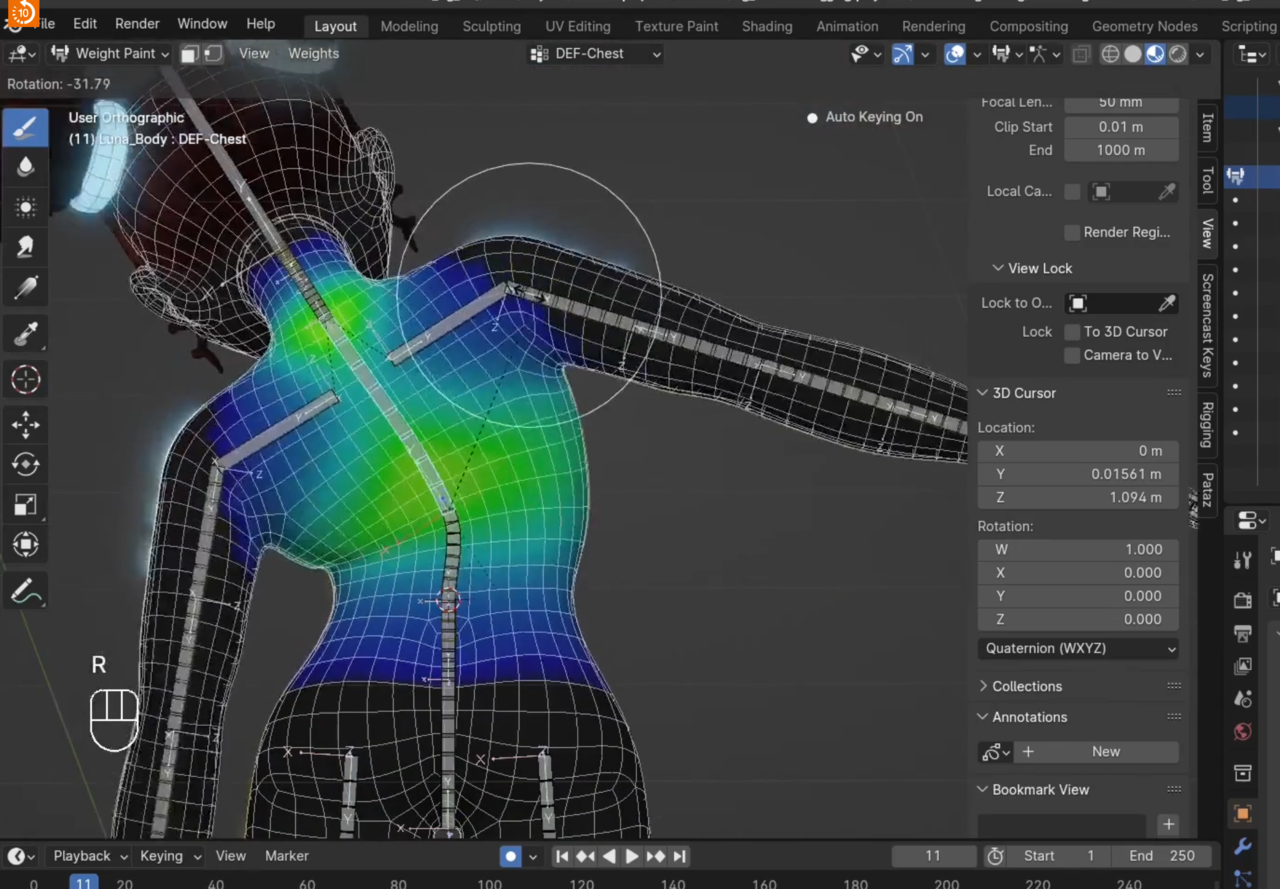Enable the Render Region checkbox
This screenshot has height=889, width=1280.
tap(1072, 232)
